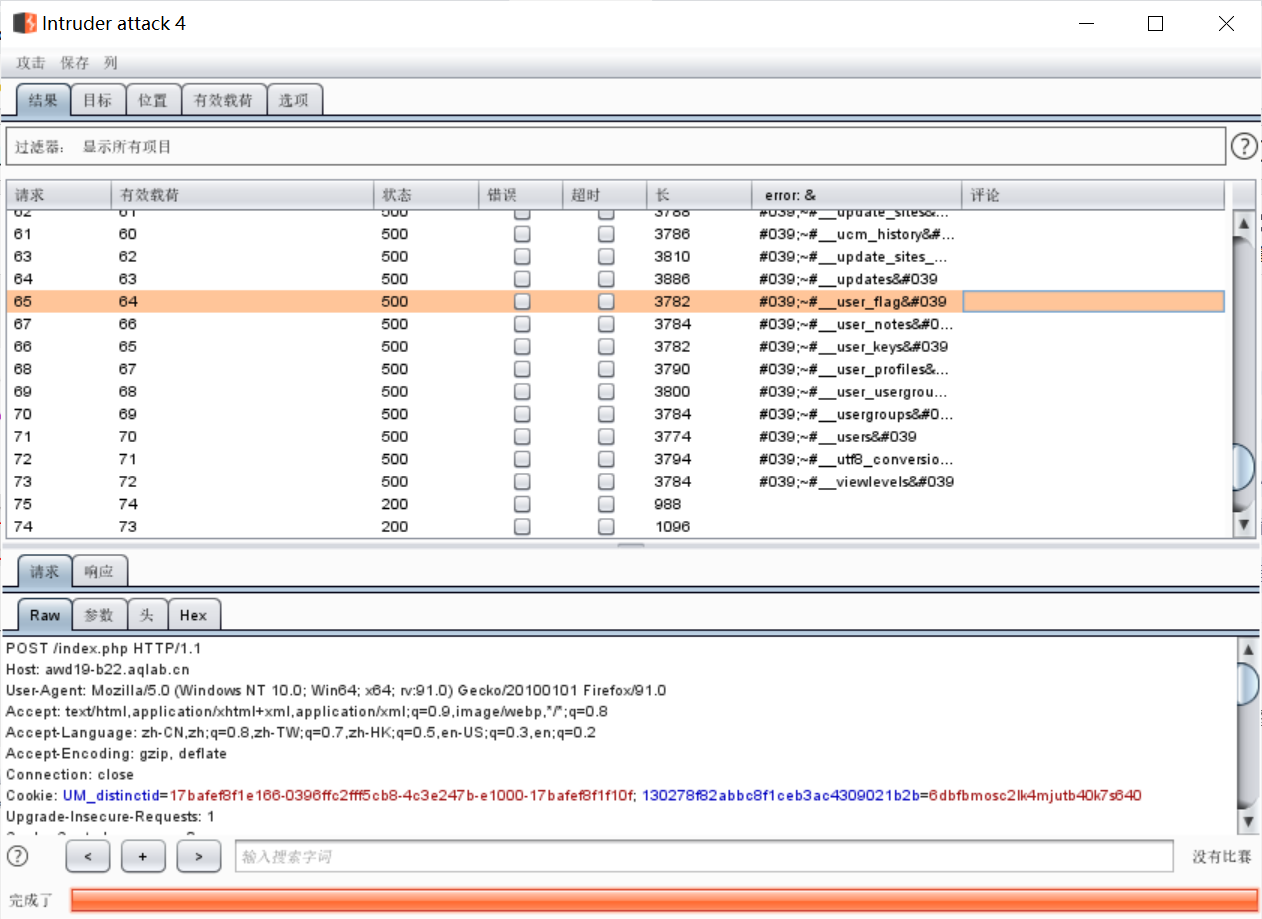Switch to the 位置 tab

coord(153,100)
